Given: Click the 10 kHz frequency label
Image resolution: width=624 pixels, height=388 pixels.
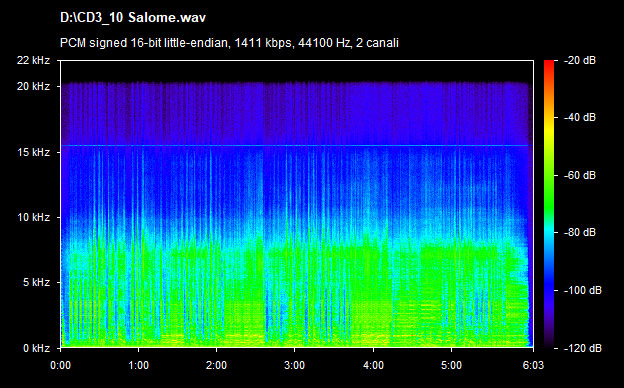Looking at the screenshot, I should pyautogui.click(x=33, y=217).
